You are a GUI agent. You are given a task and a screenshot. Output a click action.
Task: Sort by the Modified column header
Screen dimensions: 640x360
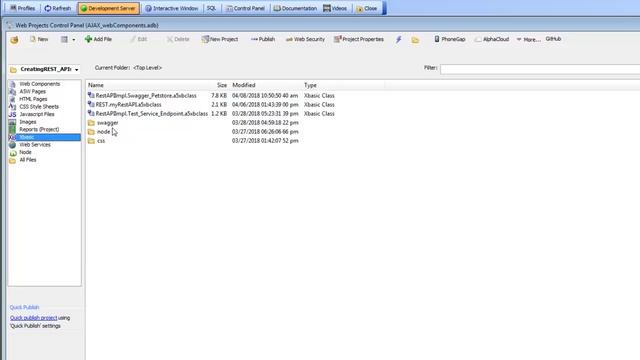pos(244,85)
